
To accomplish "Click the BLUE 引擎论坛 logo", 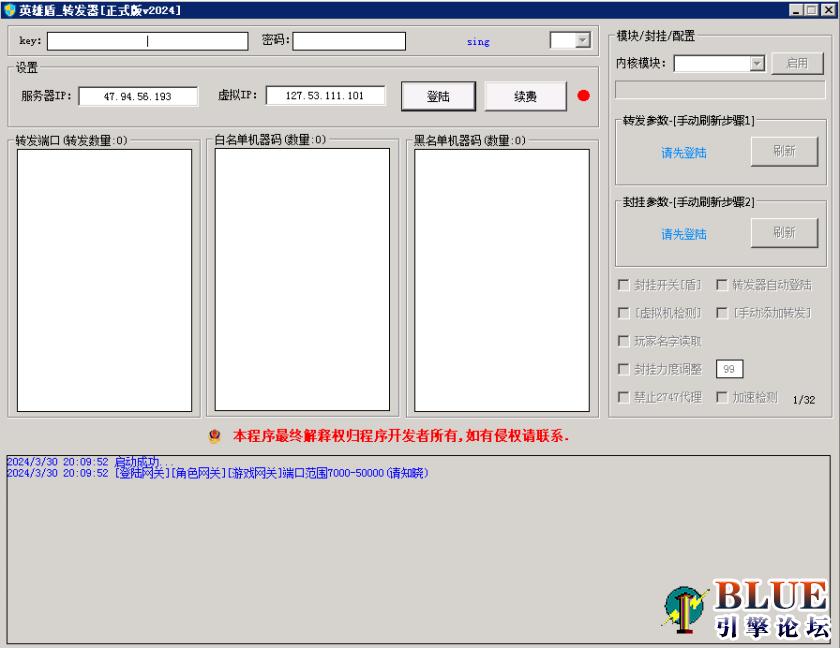I will [747, 607].
